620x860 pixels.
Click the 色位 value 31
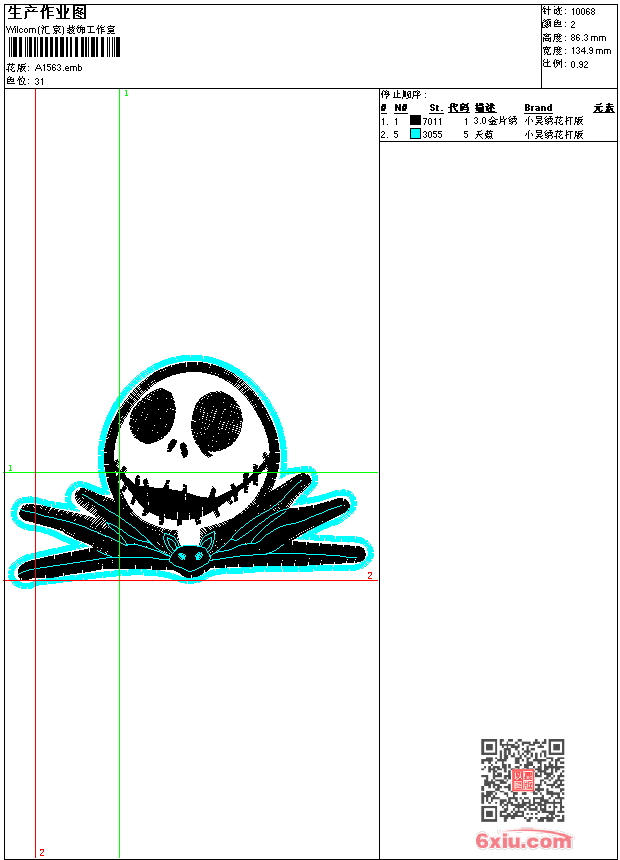[x=39, y=81]
